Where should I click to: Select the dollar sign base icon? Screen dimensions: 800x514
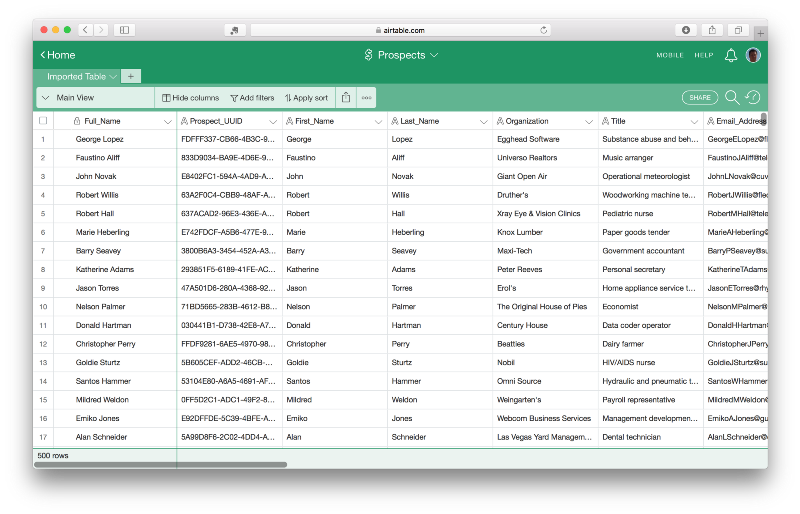pos(368,55)
